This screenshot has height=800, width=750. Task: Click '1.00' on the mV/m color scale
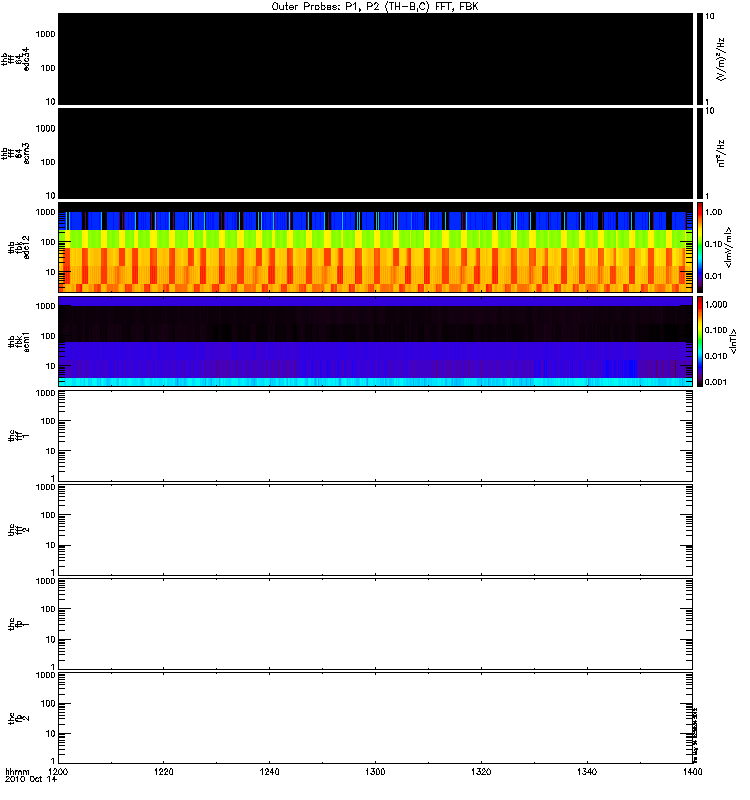coord(713,212)
